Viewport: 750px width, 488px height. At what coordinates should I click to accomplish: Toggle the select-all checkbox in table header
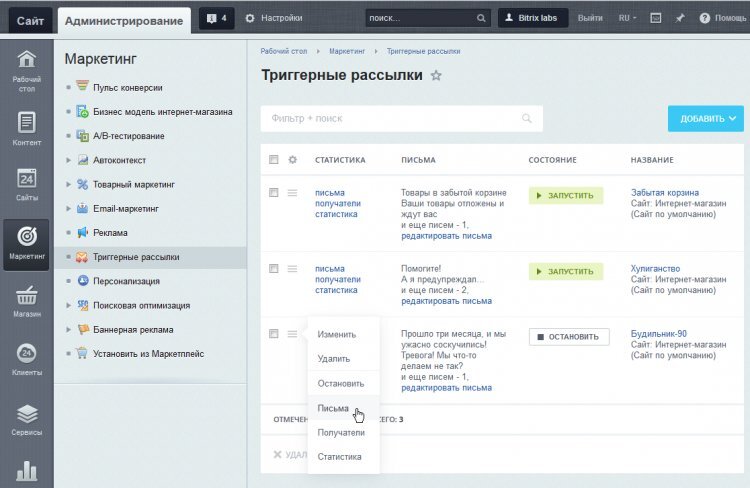coord(274,159)
